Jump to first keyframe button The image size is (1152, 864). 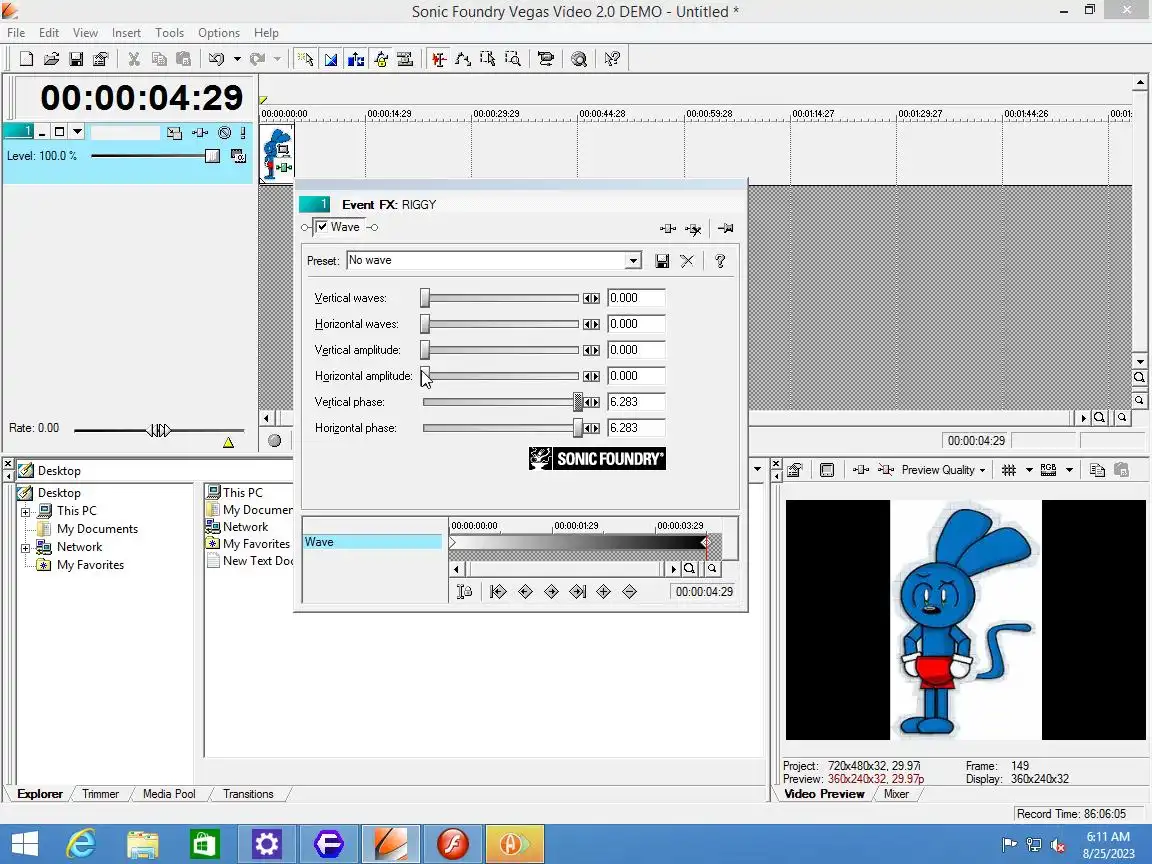click(x=498, y=591)
